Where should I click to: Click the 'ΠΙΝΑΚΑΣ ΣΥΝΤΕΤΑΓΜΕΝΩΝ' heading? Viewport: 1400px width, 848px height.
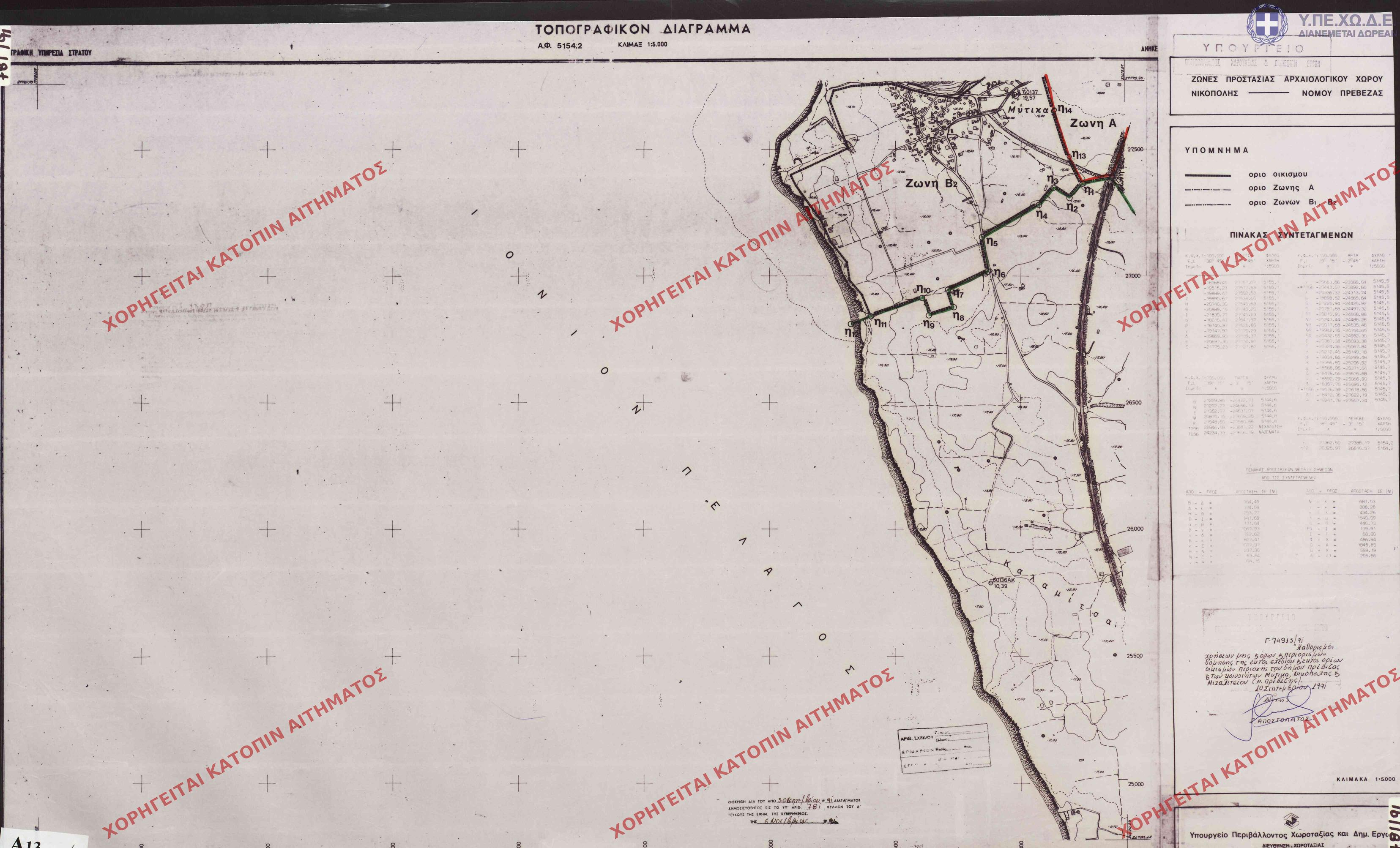pos(1291,235)
